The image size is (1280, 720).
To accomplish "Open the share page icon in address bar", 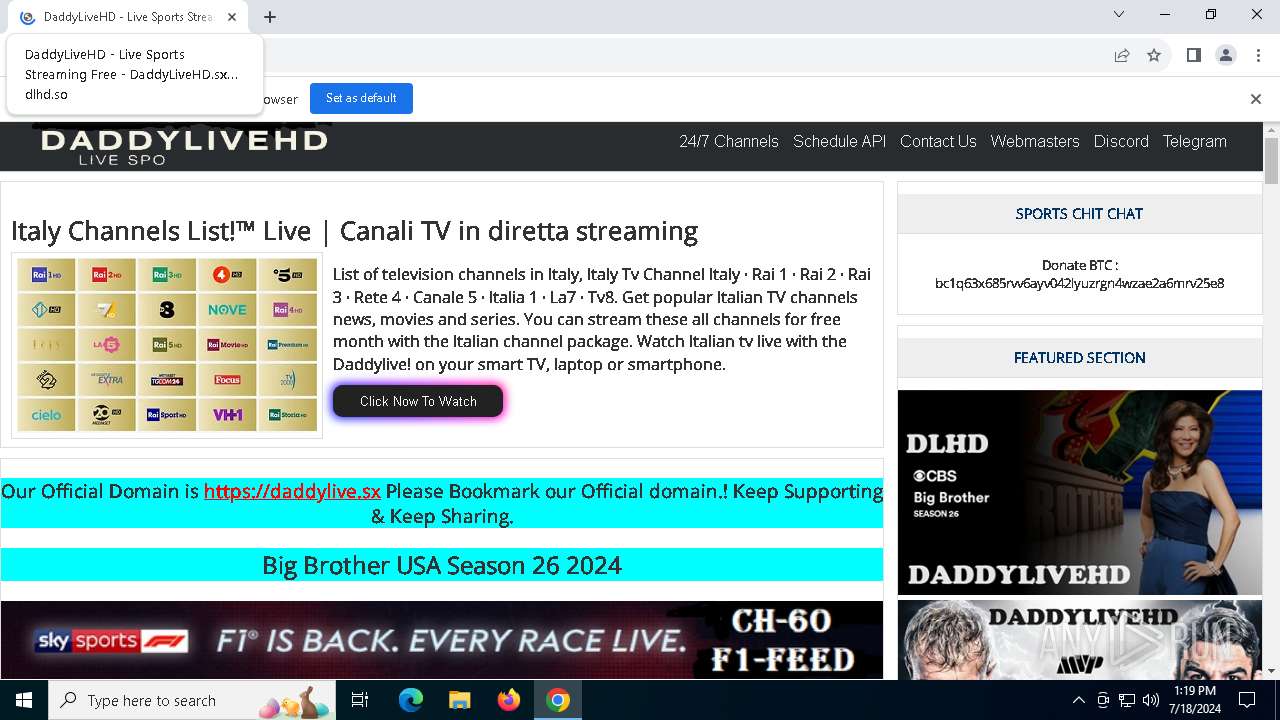I will 1122,55.
